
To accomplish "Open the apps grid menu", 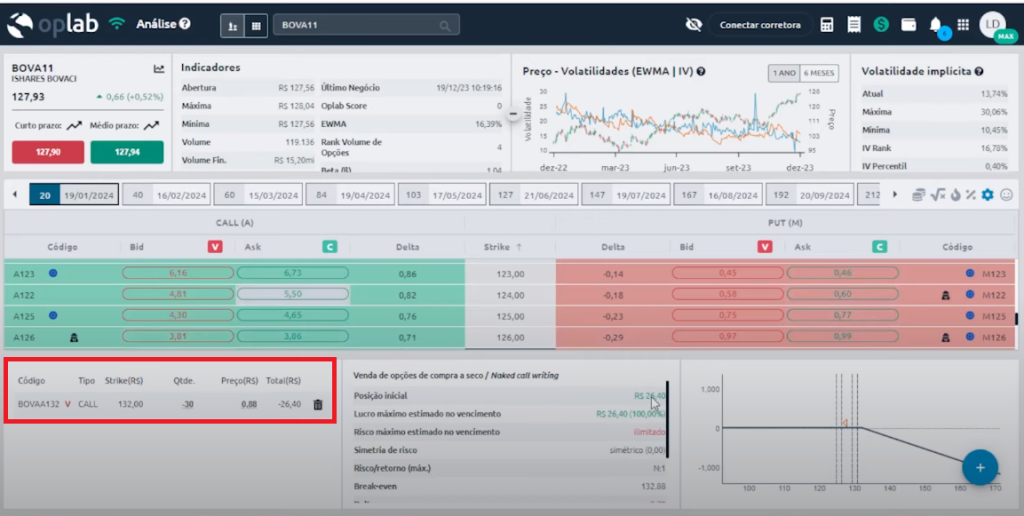I will coord(963,24).
